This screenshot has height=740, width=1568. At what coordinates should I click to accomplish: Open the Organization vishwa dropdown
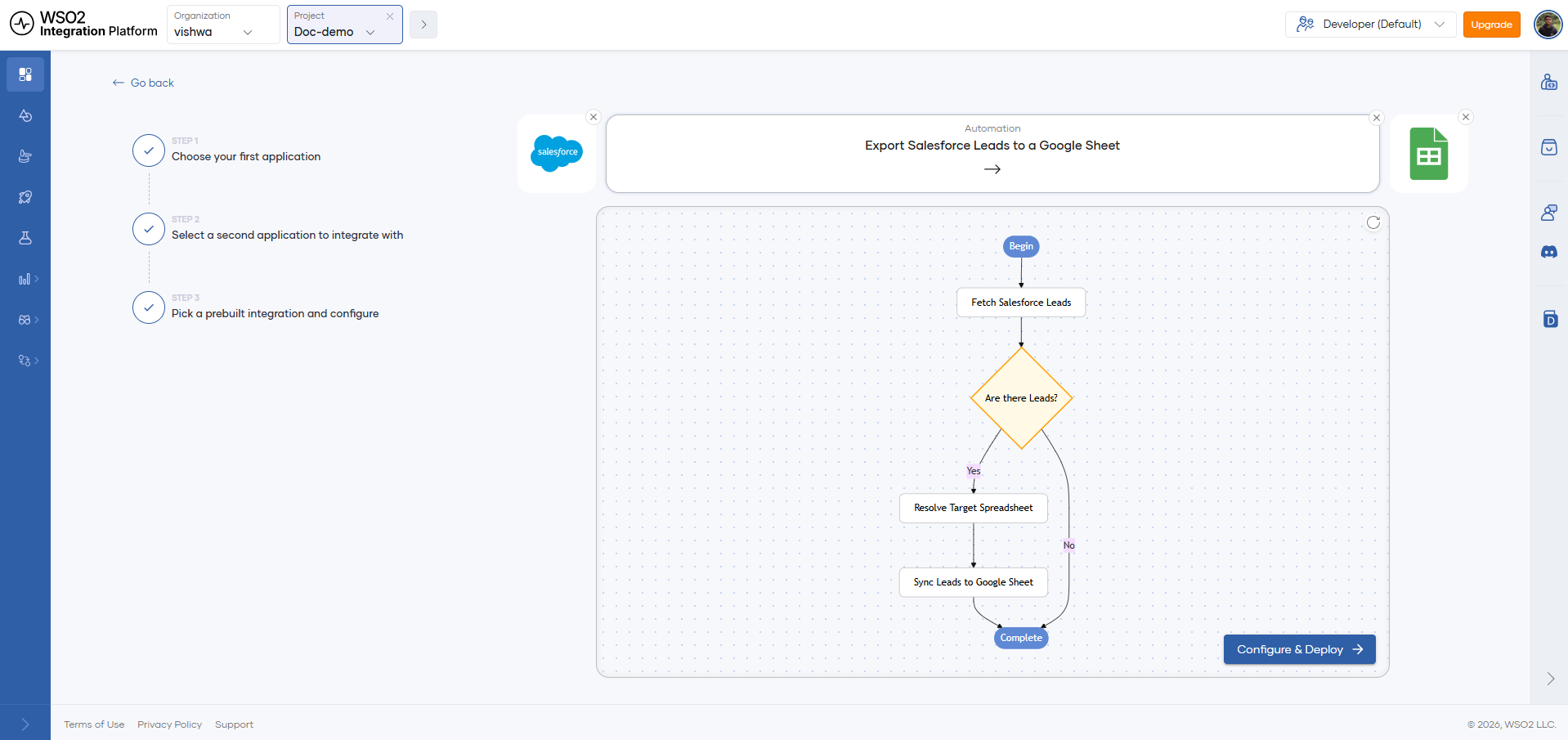point(223,25)
